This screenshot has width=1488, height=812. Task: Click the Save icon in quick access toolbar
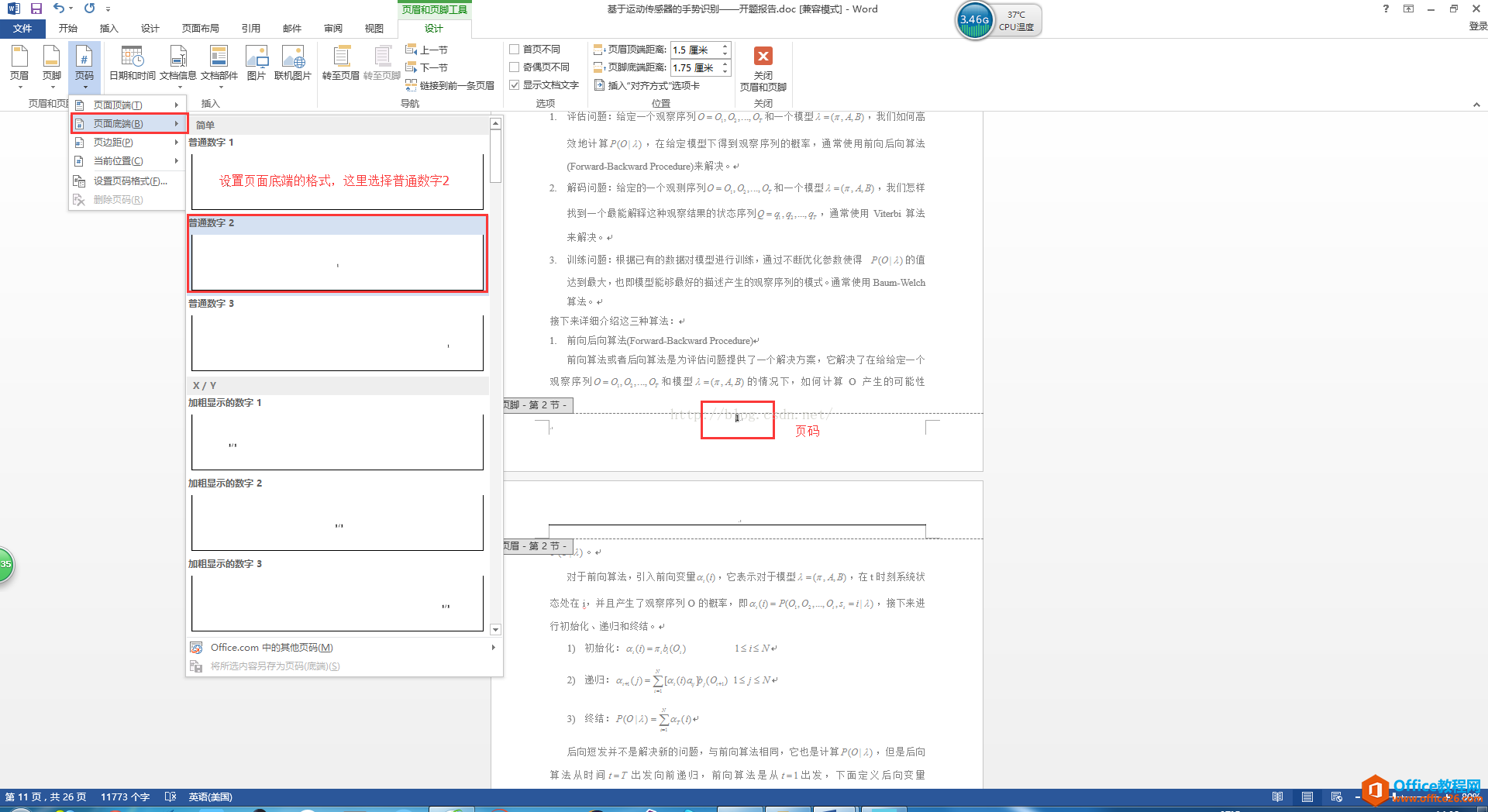point(36,9)
